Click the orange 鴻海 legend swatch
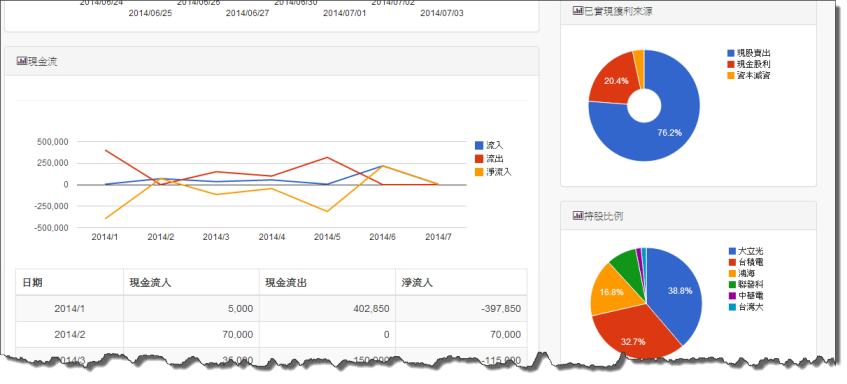The height and width of the screenshot is (384, 847). pos(732,274)
